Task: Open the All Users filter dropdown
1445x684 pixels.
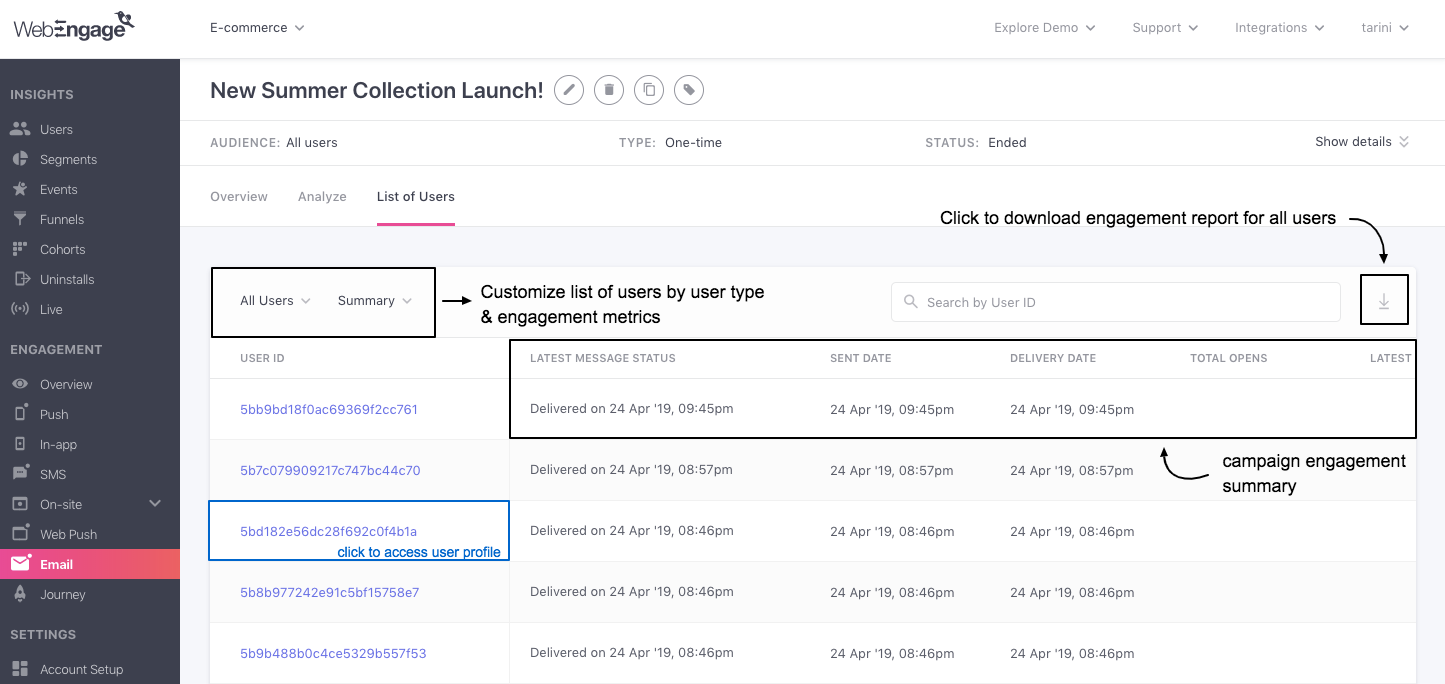Action: click(275, 300)
